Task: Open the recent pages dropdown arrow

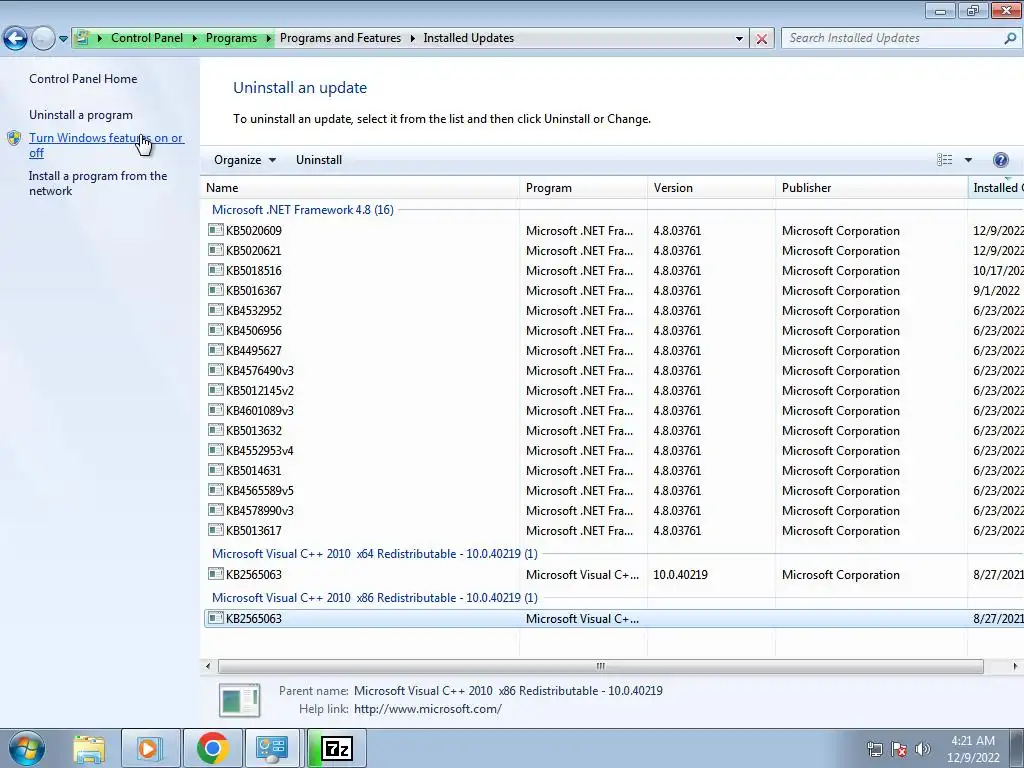Action: (63, 39)
